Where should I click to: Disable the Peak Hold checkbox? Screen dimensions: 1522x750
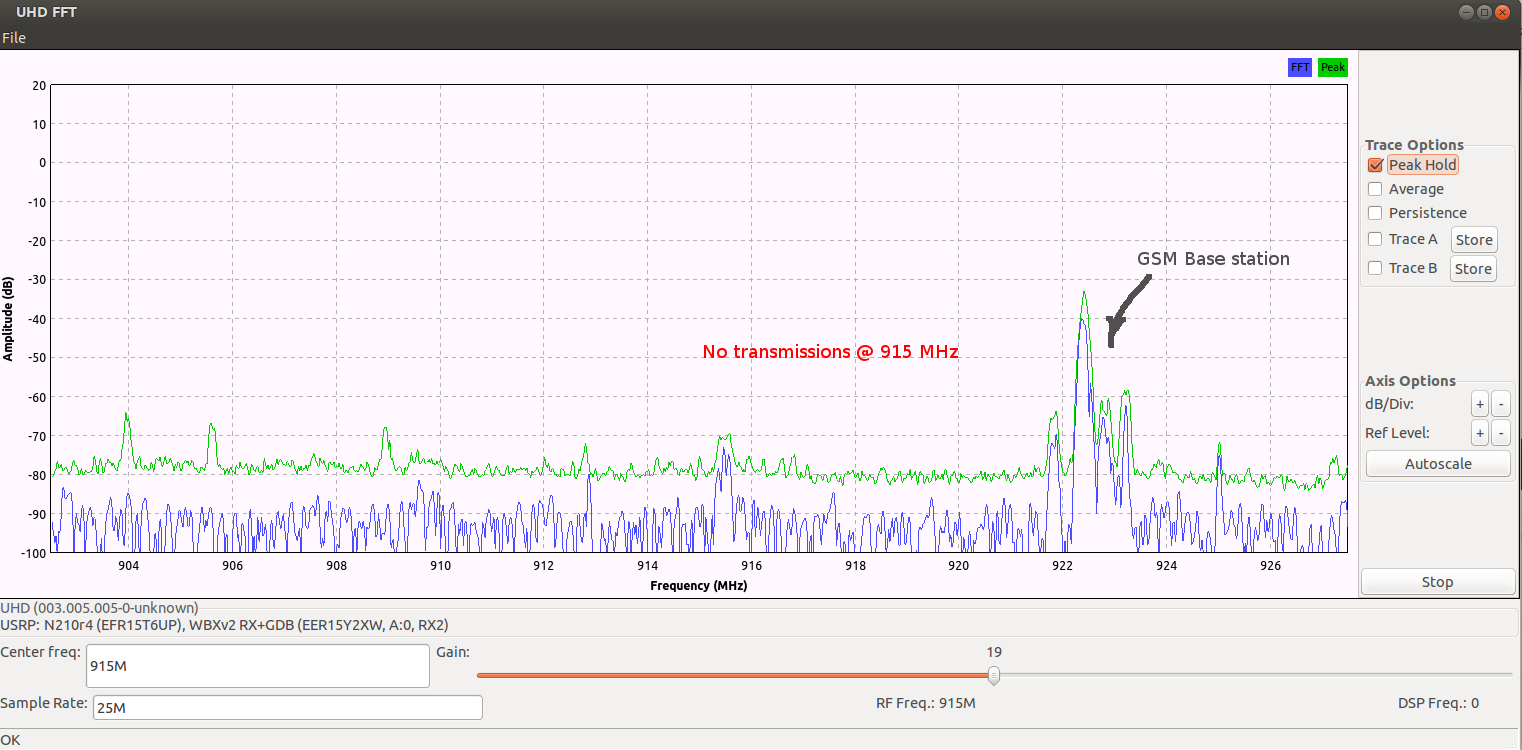(1375, 165)
